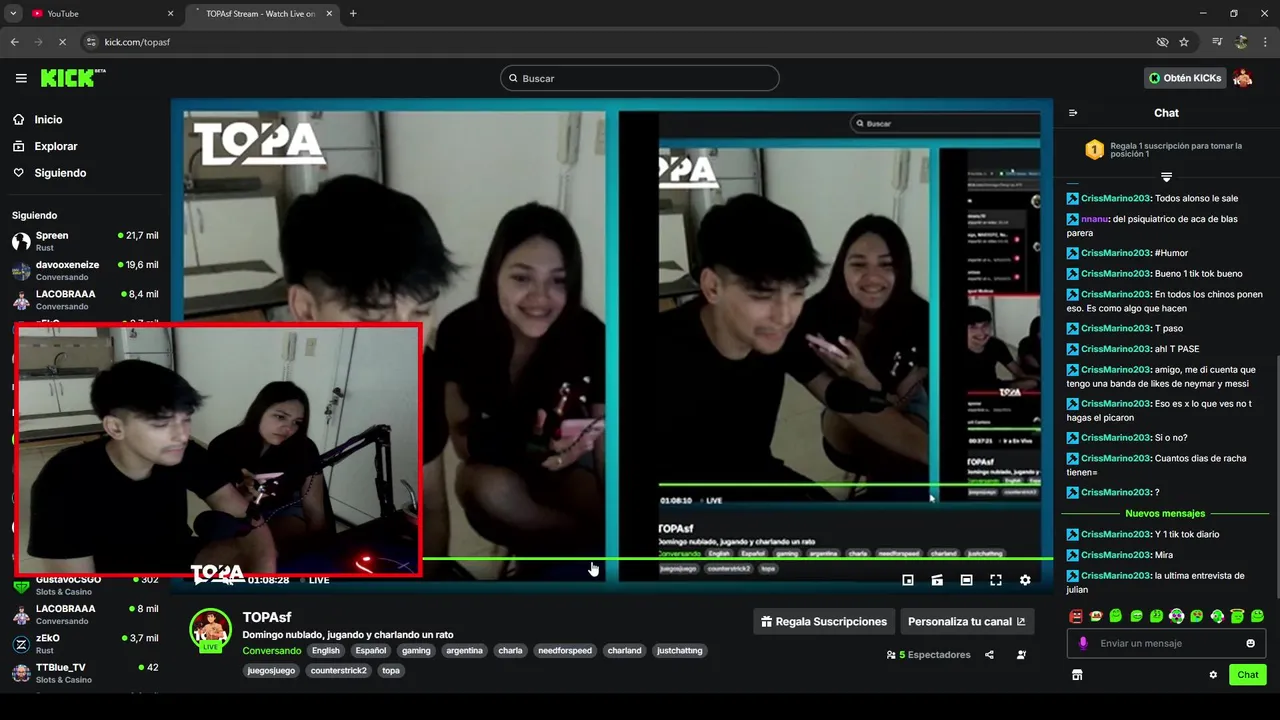1280x720 pixels.
Task: Expand the gift leaderboard chevron
Action: coord(1166,177)
